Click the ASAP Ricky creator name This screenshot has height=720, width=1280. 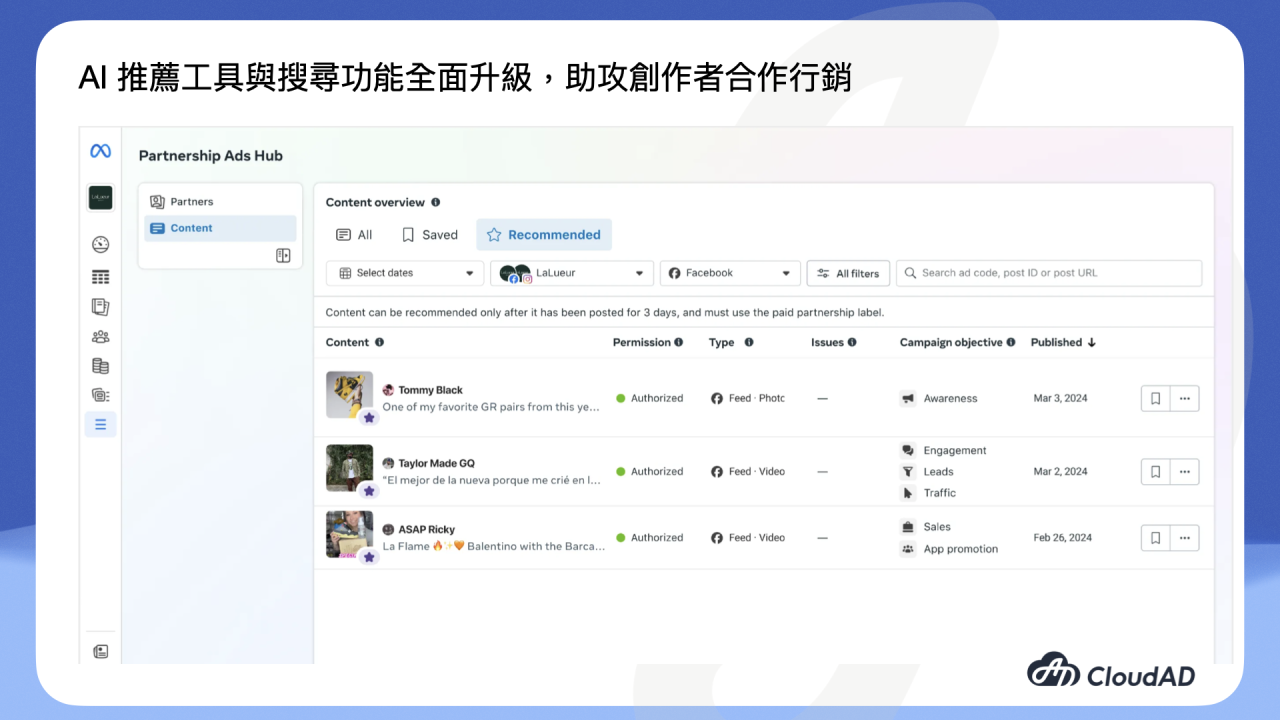[x=426, y=529]
